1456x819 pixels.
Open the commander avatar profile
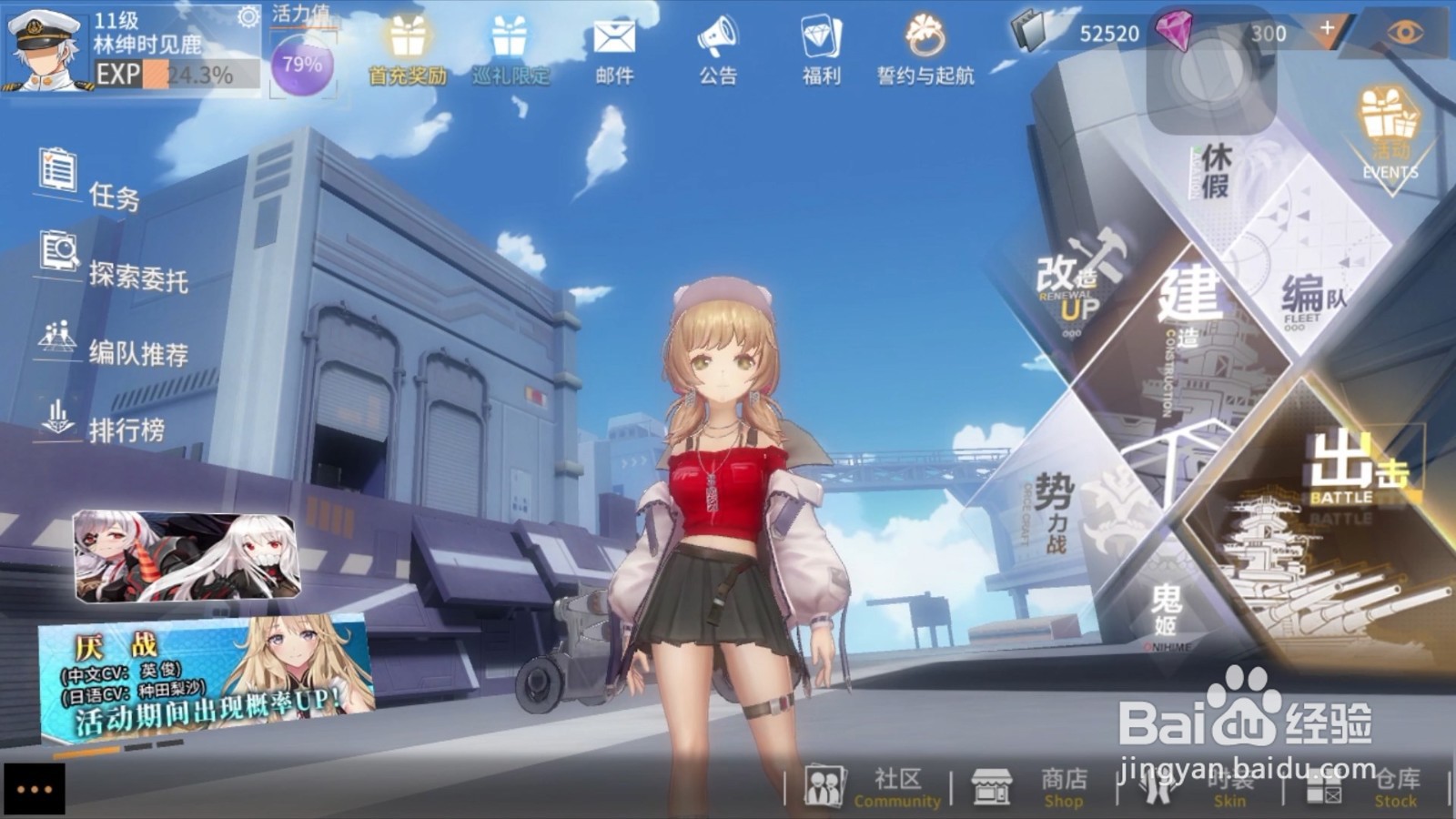tap(45, 51)
